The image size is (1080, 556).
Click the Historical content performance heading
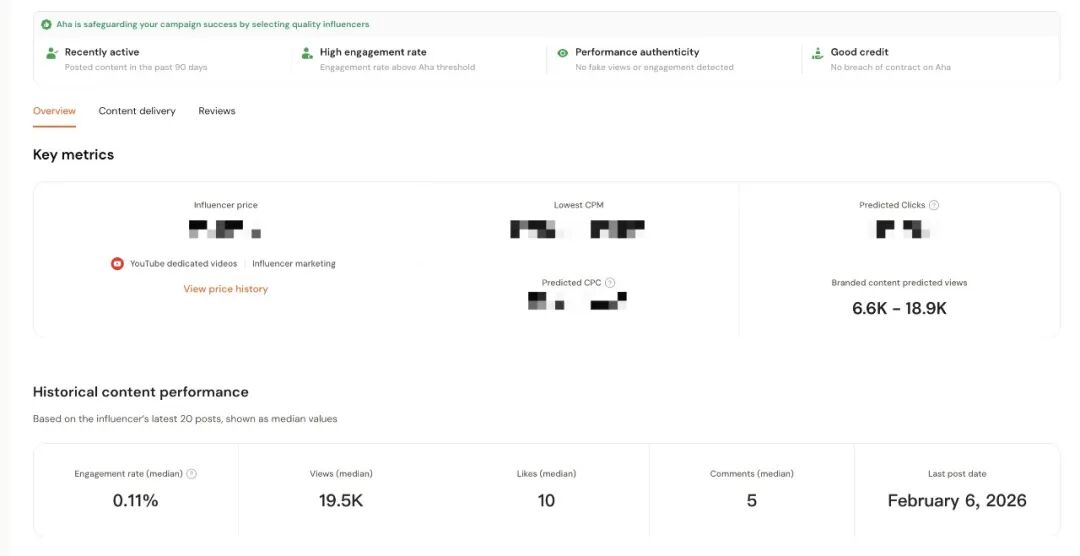[140, 392]
